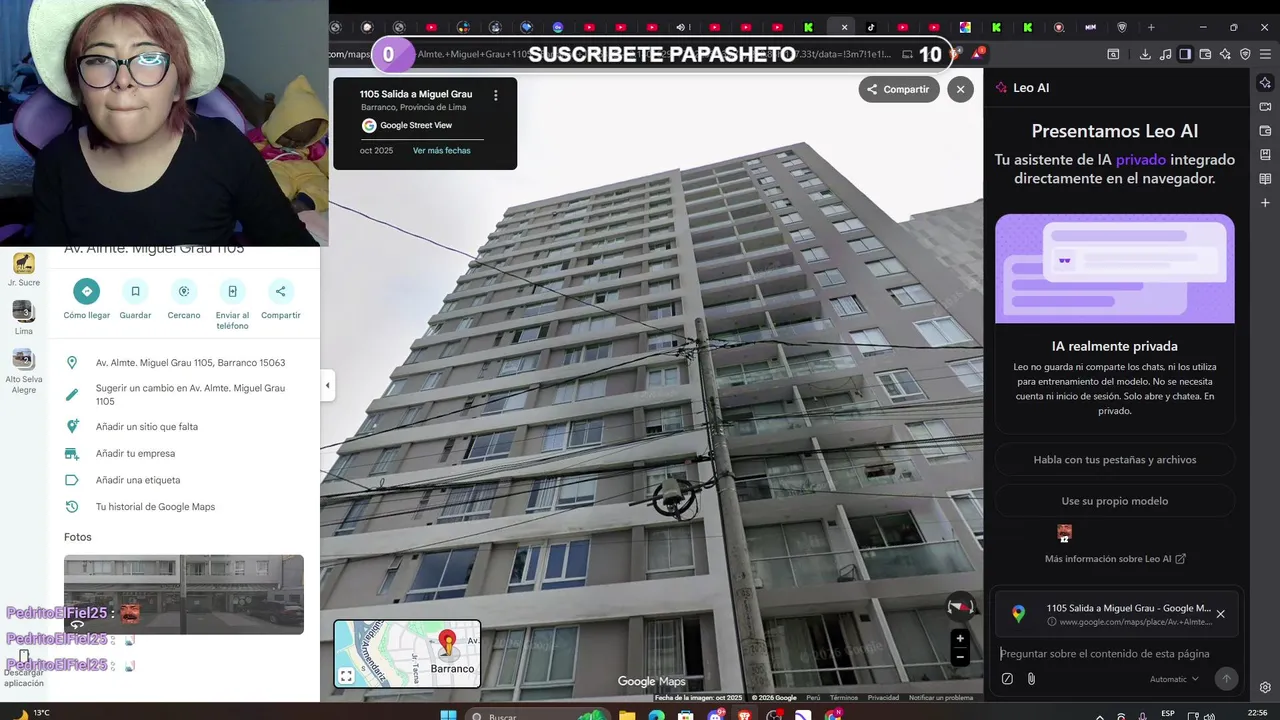Click the Leo slash tools icon

click(x=1007, y=679)
